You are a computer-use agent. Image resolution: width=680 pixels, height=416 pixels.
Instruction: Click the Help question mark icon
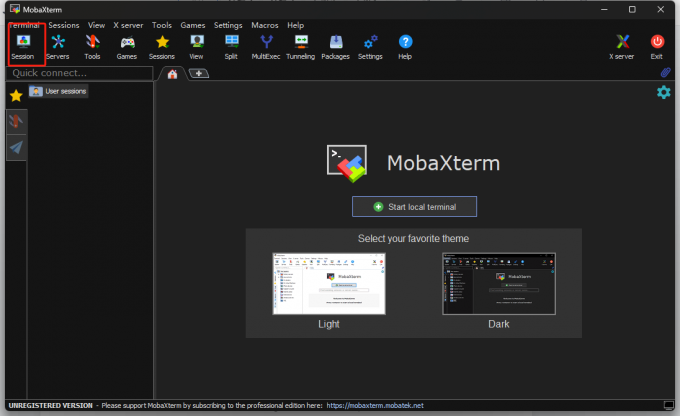click(x=405, y=46)
